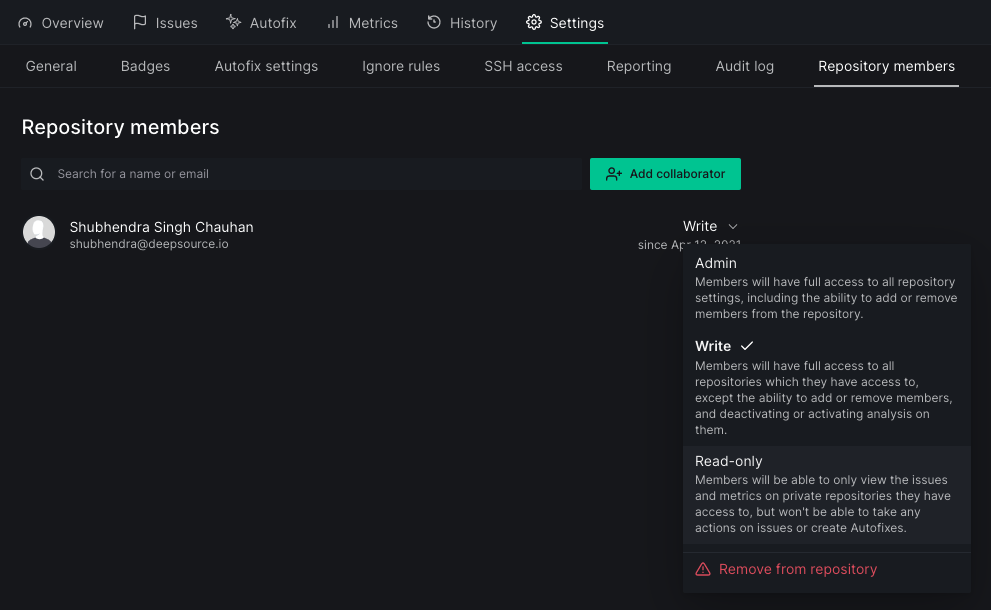Switch to the SSH access tab
The height and width of the screenshot is (610, 991).
(x=523, y=66)
